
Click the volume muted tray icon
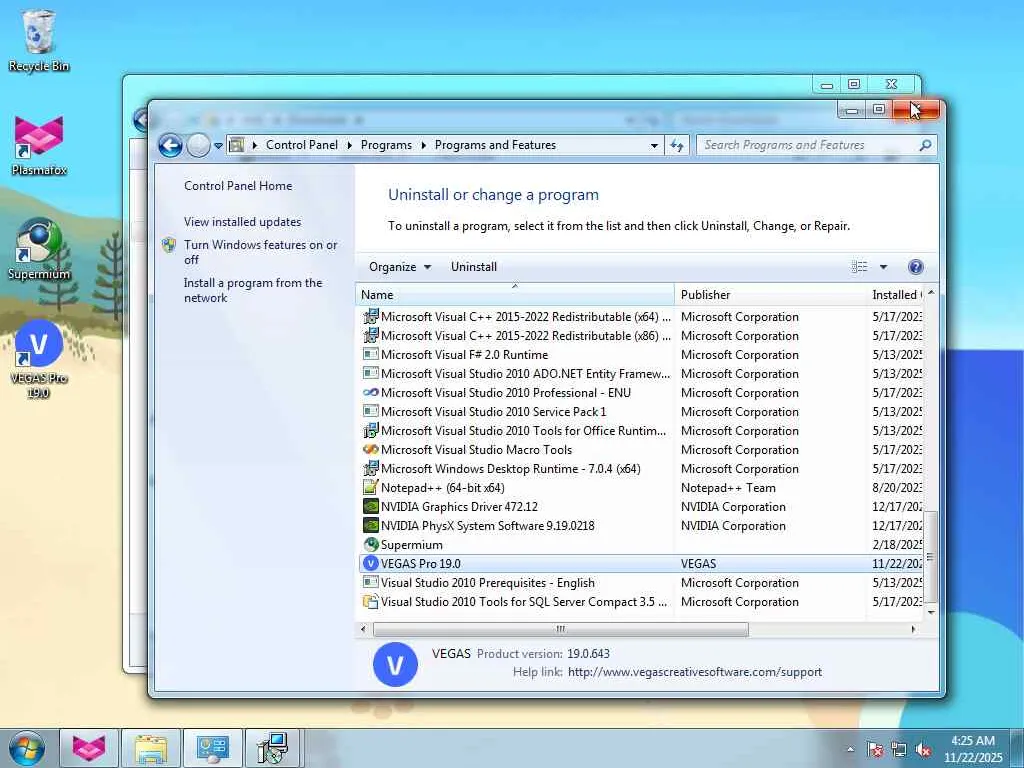click(923, 750)
